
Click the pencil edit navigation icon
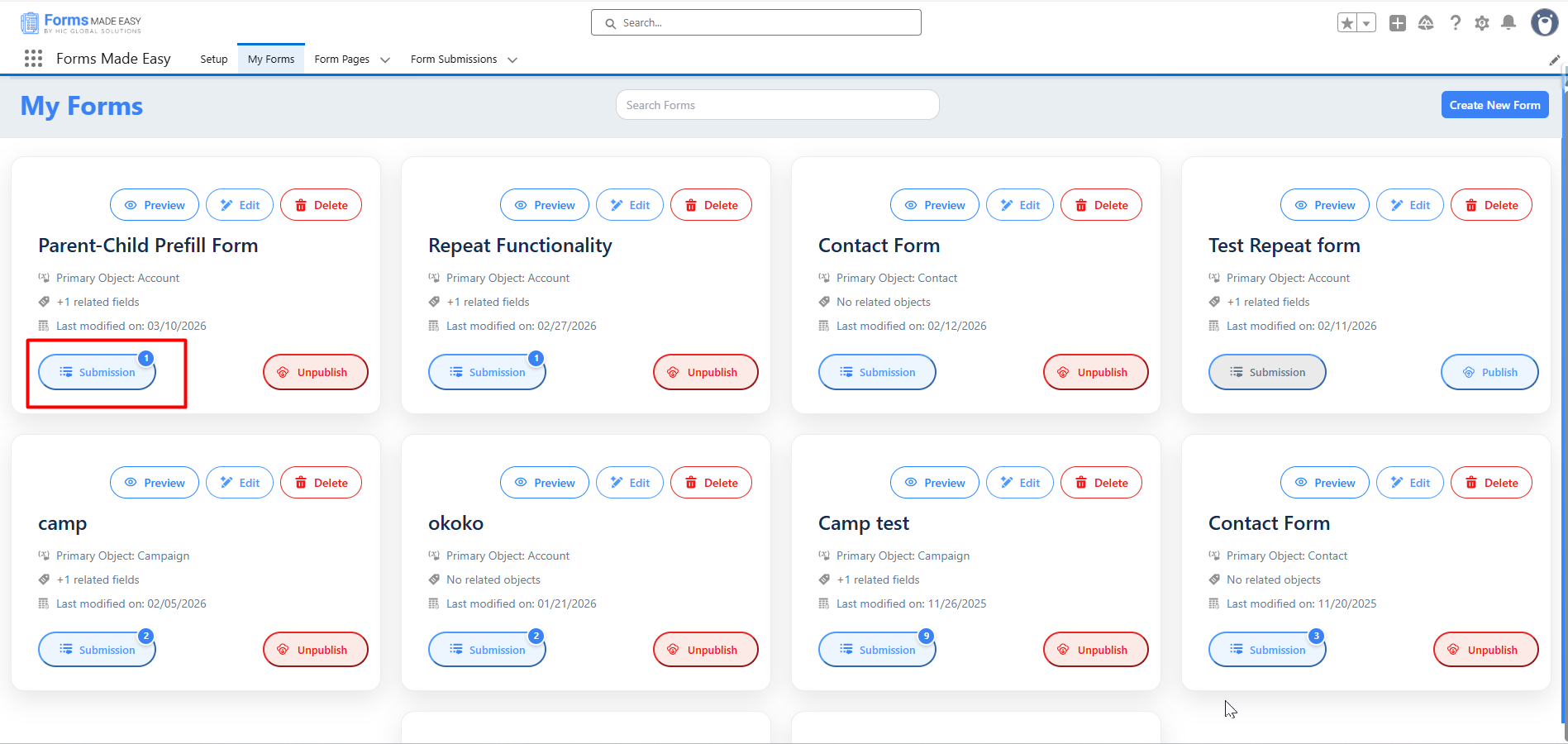[1554, 60]
